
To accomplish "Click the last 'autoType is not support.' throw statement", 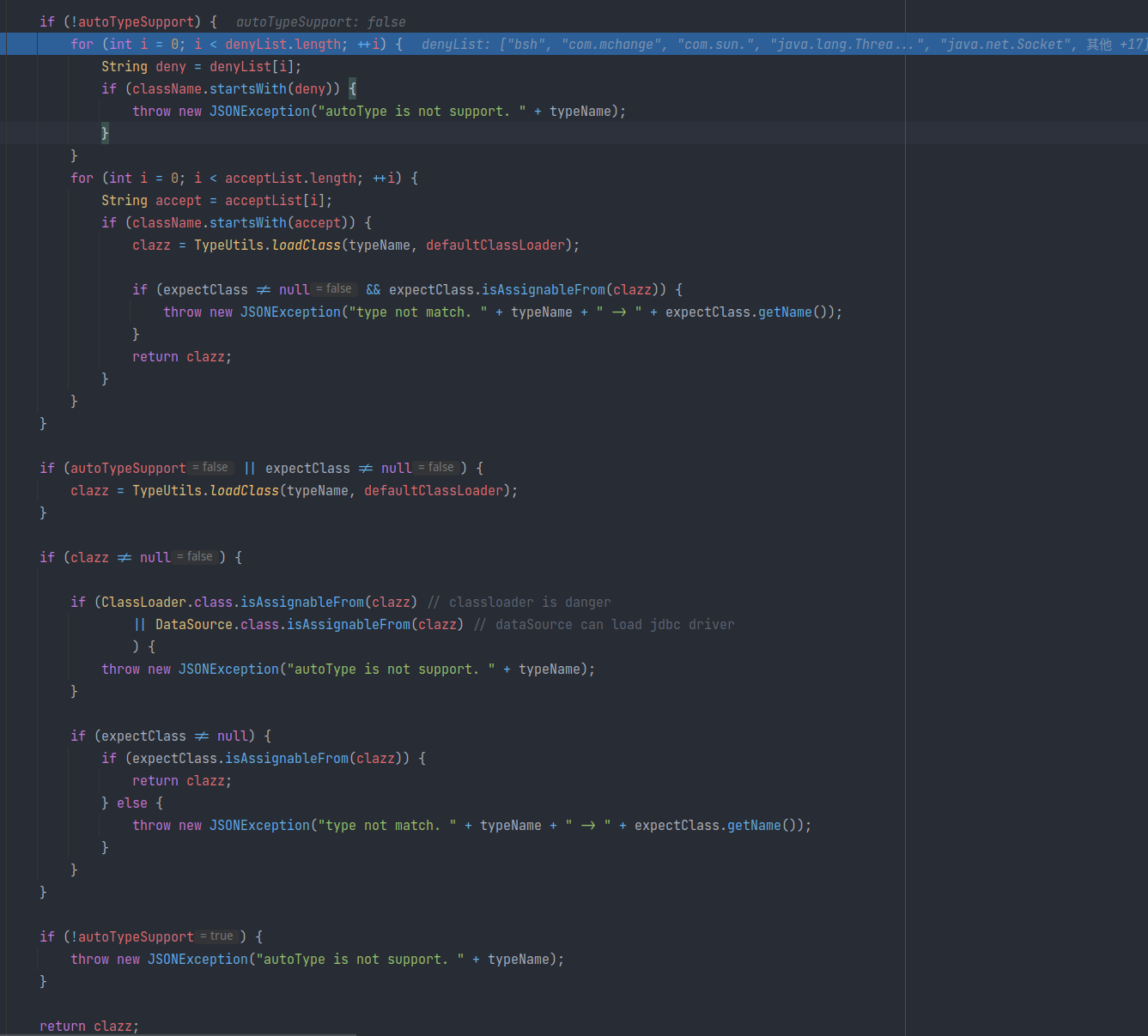I will [x=317, y=960].
